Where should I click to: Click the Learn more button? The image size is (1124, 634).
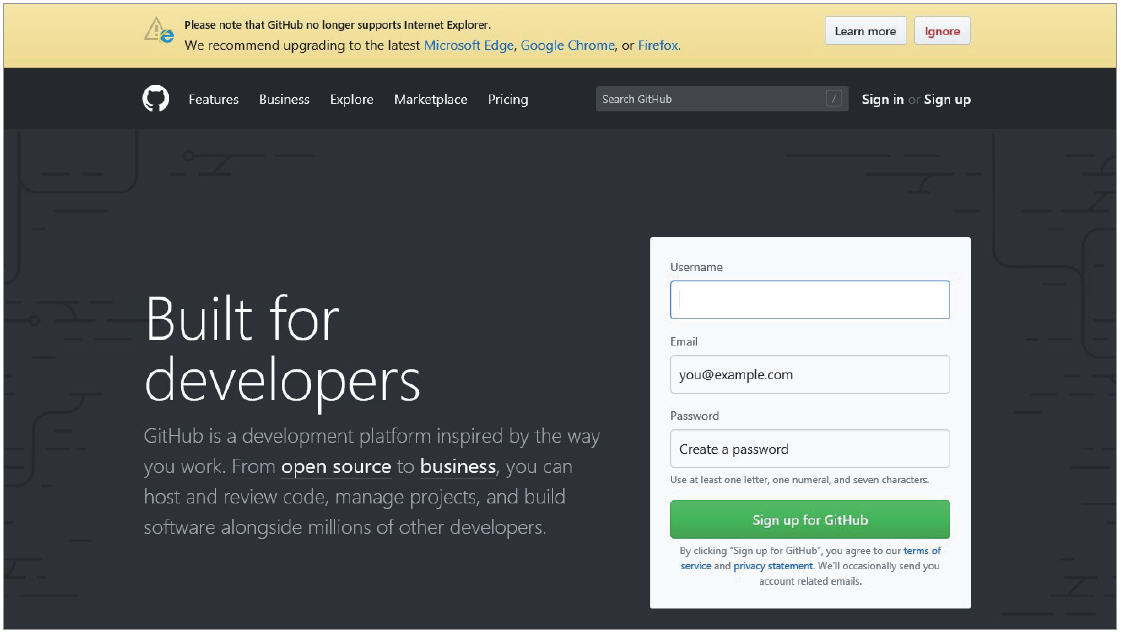coord(865,31)
